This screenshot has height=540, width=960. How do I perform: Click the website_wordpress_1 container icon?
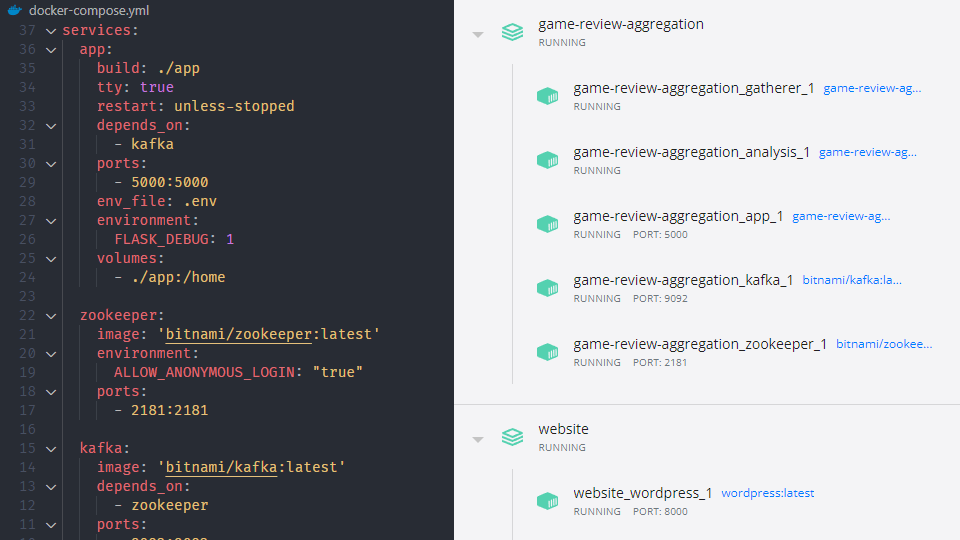pos(547,501)
